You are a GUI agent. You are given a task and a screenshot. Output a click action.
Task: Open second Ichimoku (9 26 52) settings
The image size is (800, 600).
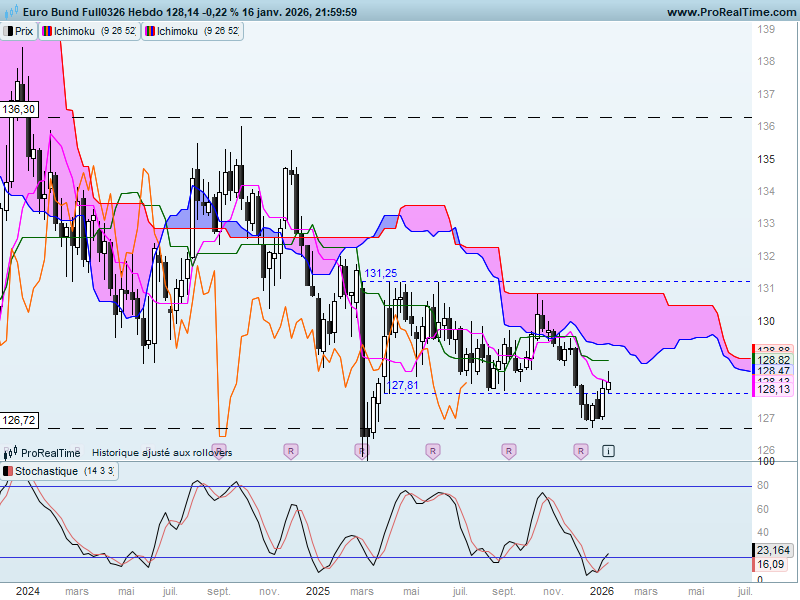pos(192,31)
